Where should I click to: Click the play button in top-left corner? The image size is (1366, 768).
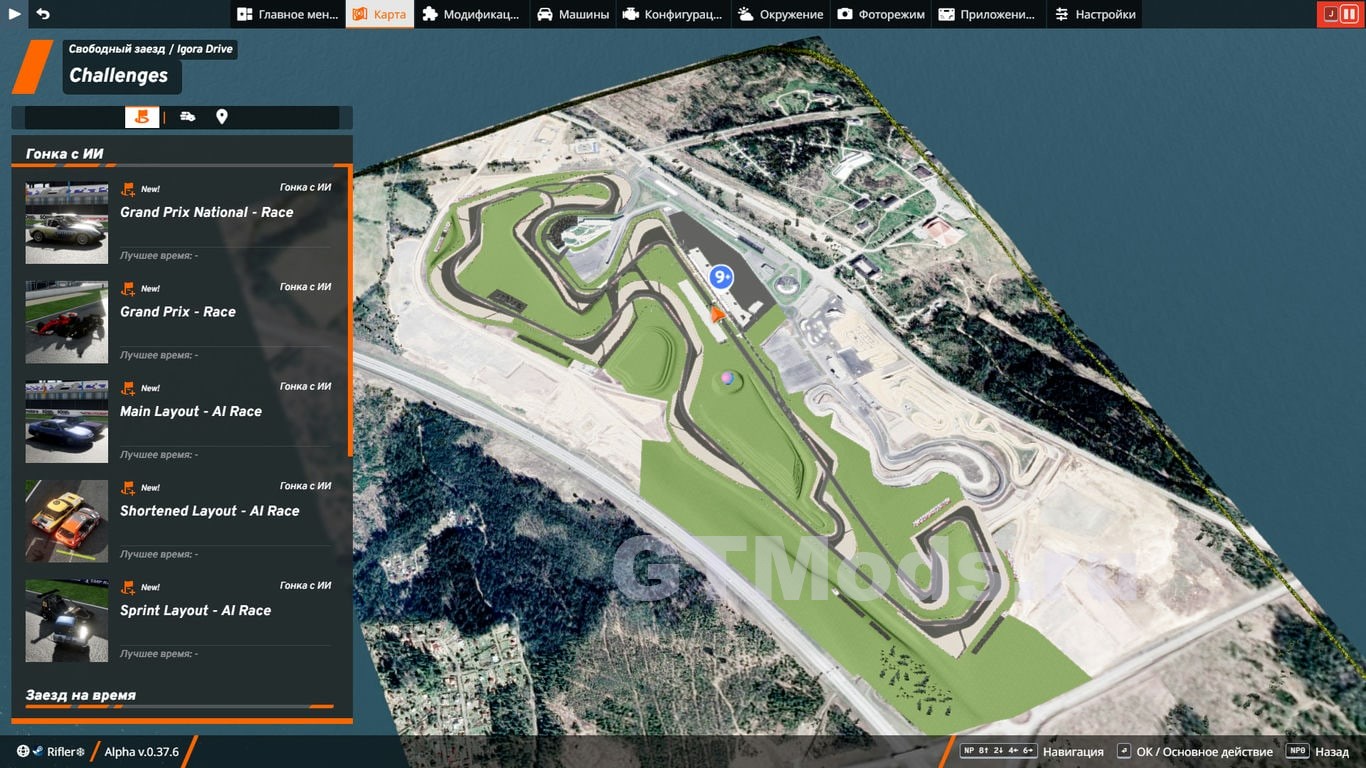click(x=15, y=14)
